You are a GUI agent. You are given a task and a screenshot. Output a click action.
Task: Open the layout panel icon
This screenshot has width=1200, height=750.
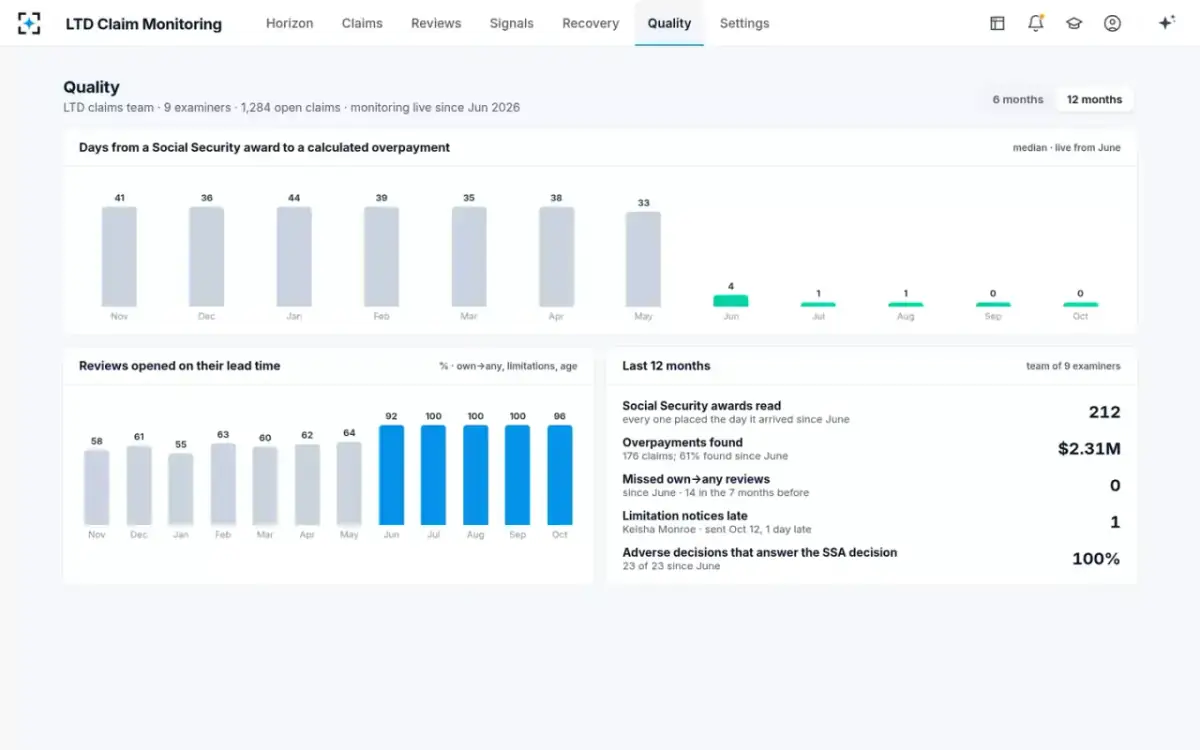pyautogui.click(x=997, y=23)
